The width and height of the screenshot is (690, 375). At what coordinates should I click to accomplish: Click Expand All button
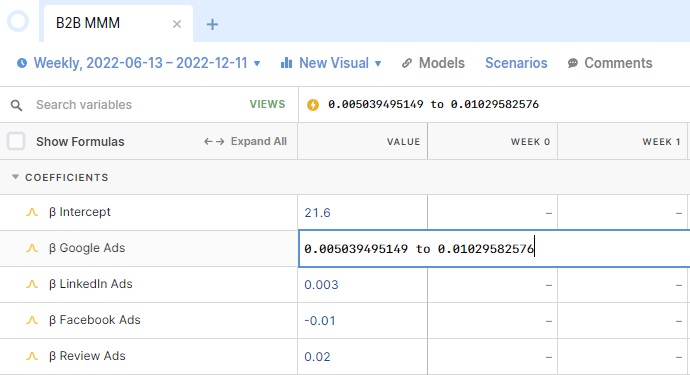pyautogui.click(x=245, y=141)
